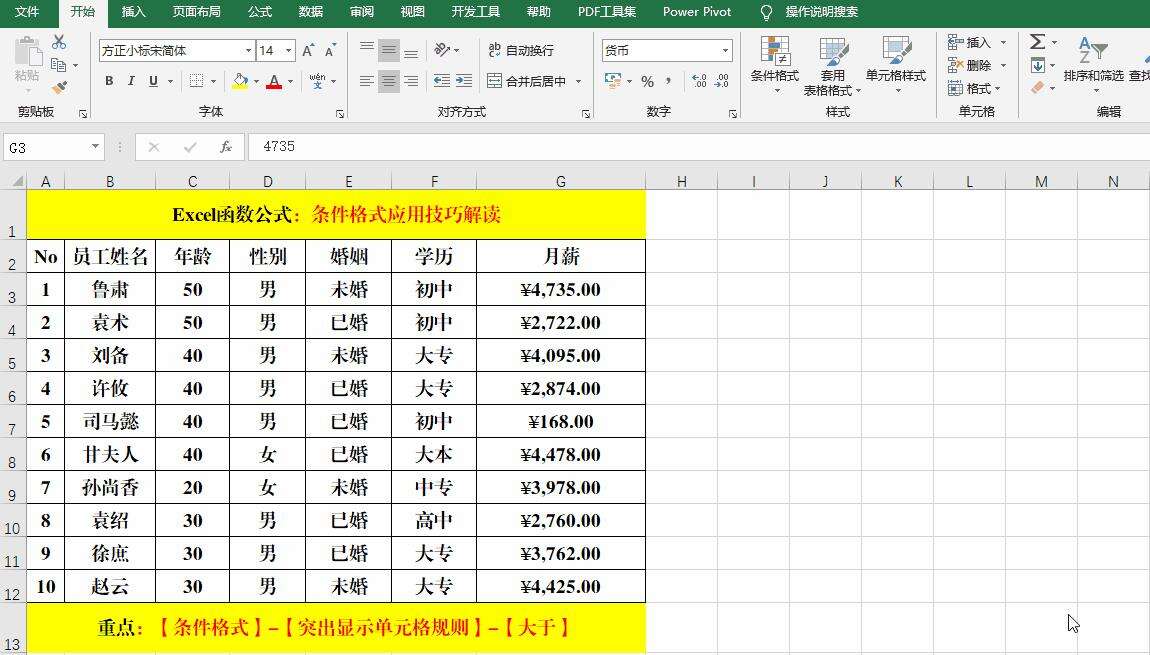Open the font color dropdown arrow

click(x=290, y=81)
